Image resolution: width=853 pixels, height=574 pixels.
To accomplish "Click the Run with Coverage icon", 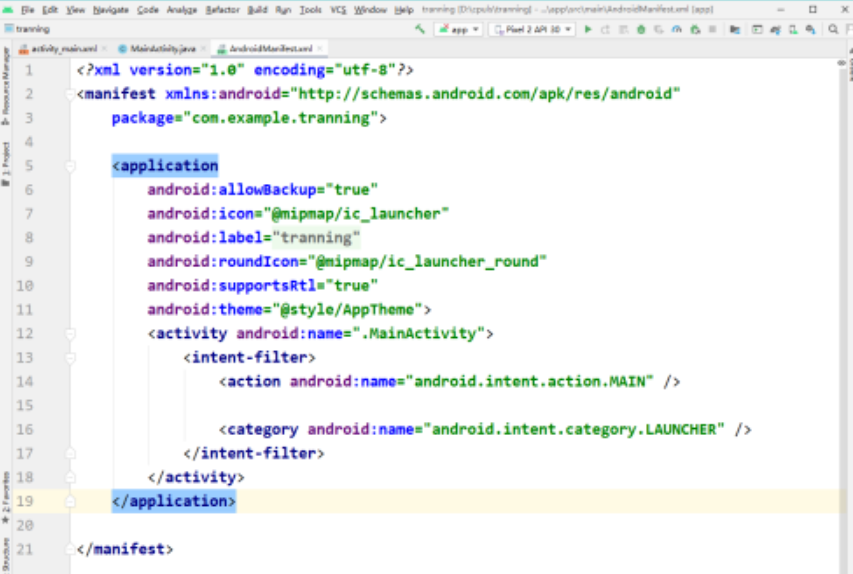I will 658,29.
